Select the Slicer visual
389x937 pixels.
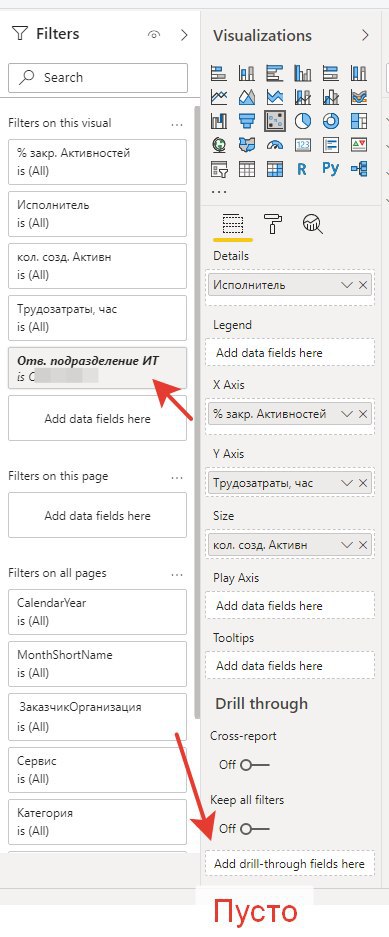point(219,169)
